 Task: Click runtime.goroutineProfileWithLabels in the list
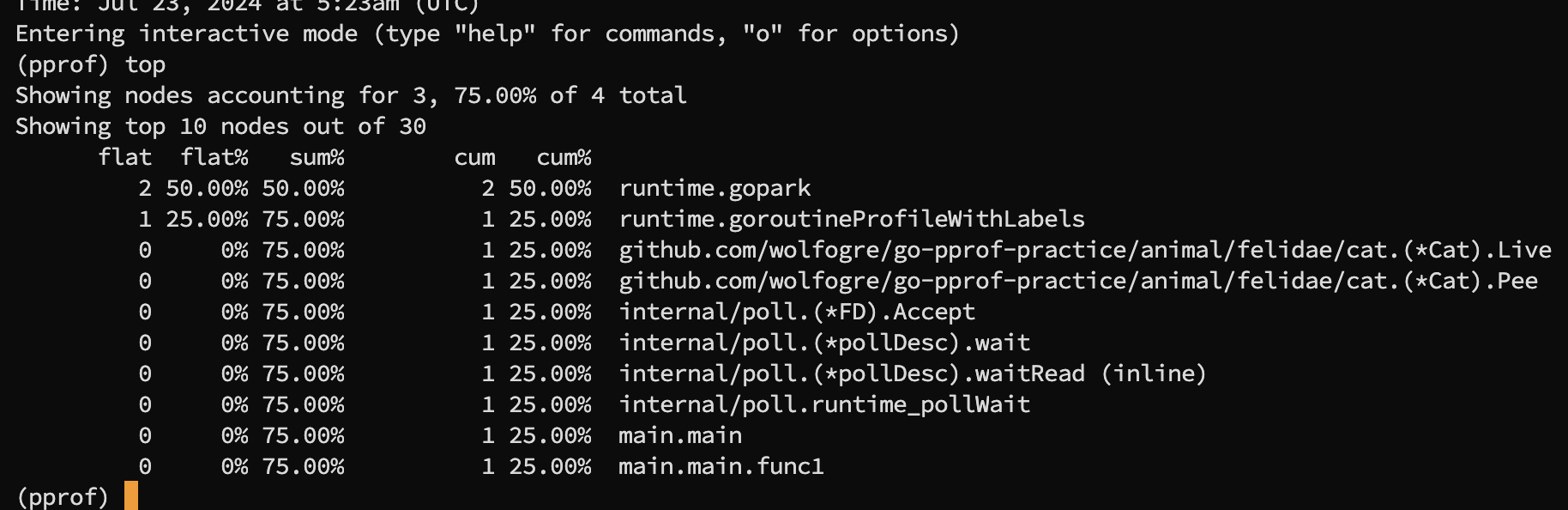(851, 219)
